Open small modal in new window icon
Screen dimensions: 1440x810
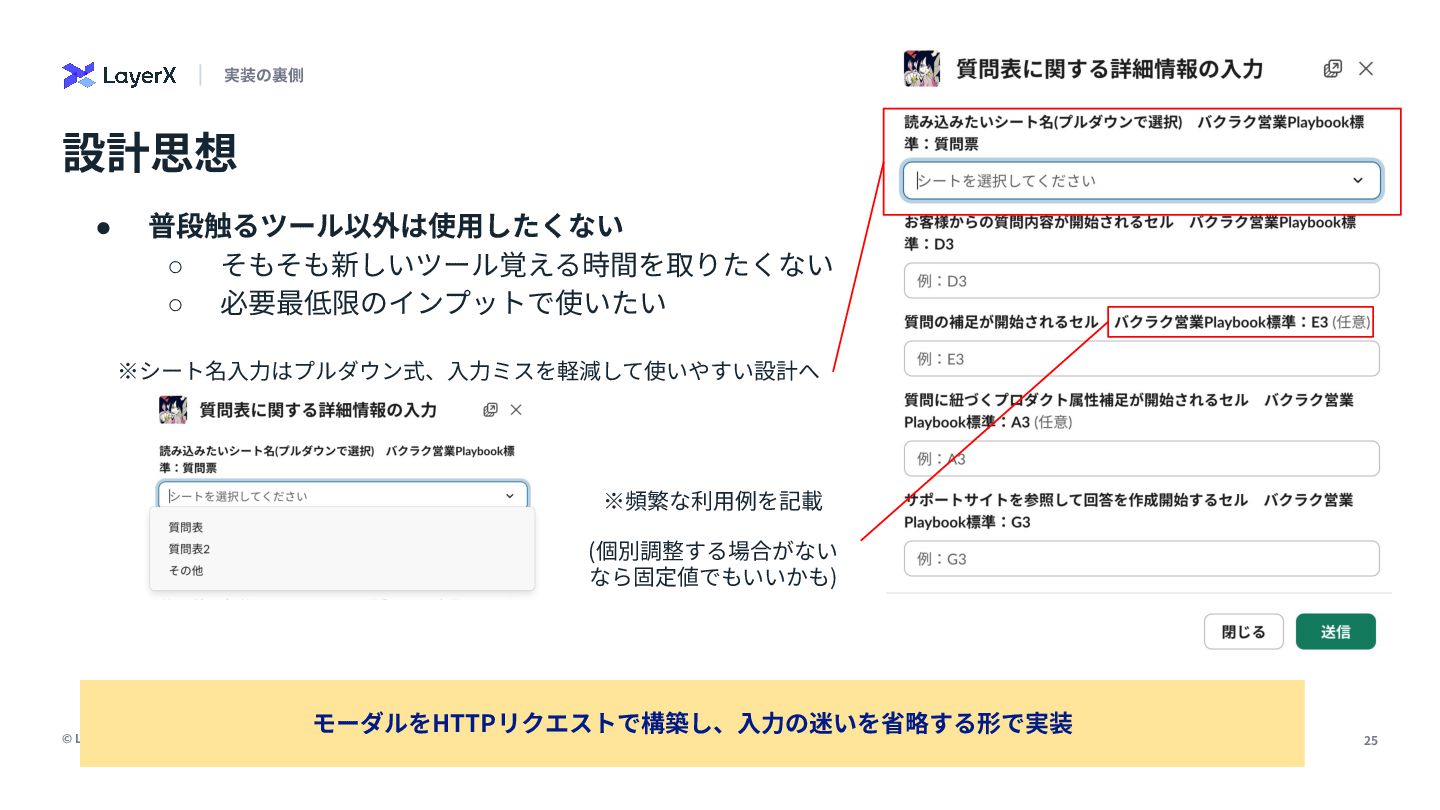click(x=490, y=410)
